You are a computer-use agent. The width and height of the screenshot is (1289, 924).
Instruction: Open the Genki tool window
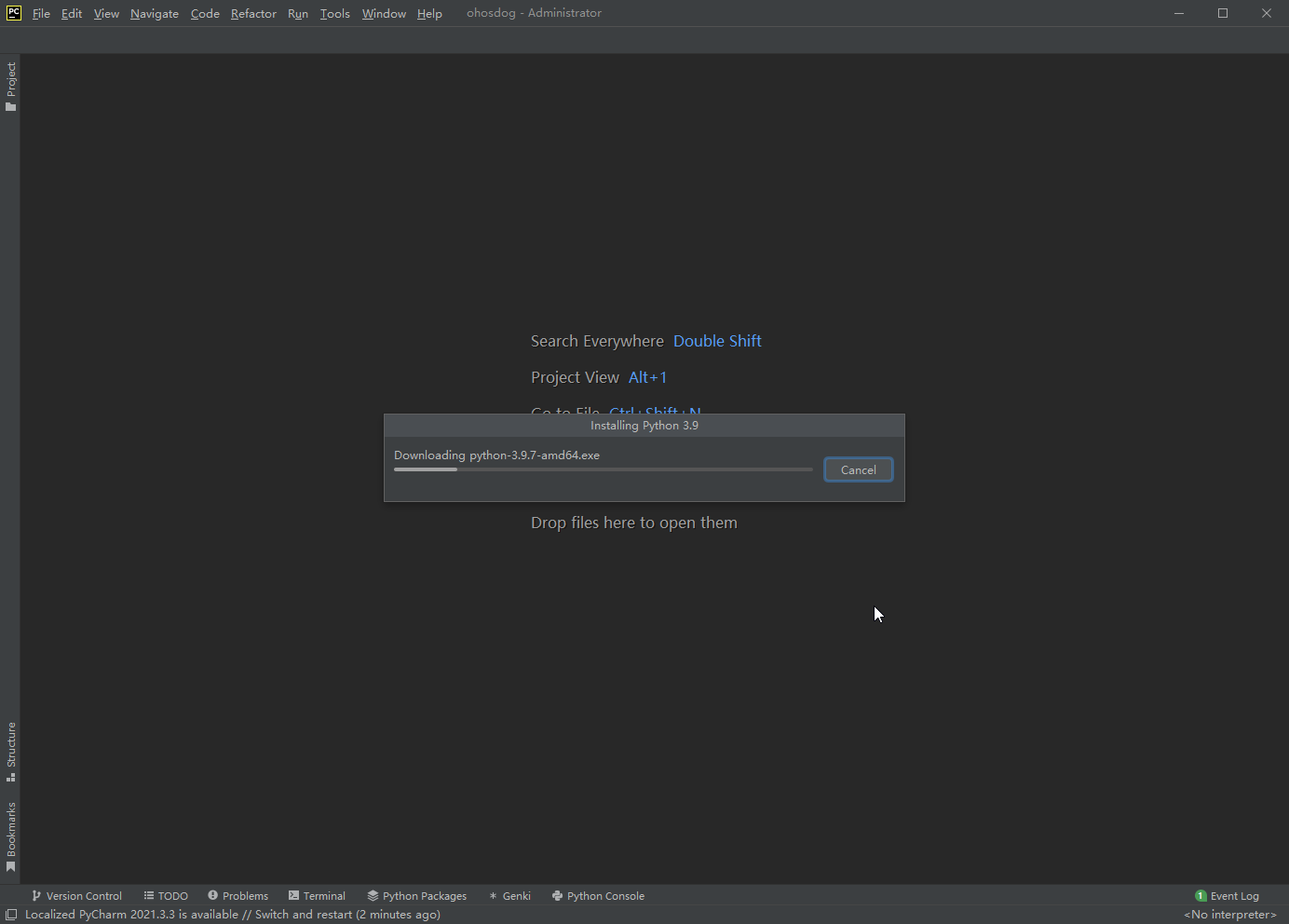(x=509, y=896)
